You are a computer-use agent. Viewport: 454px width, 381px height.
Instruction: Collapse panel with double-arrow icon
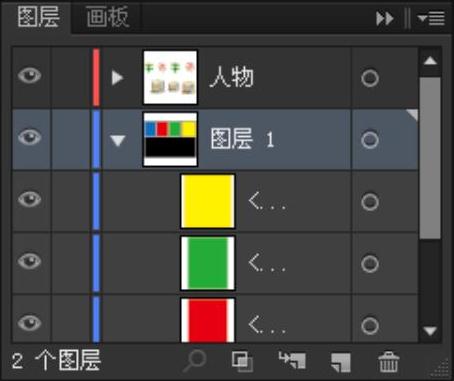(x=385, y=18)
